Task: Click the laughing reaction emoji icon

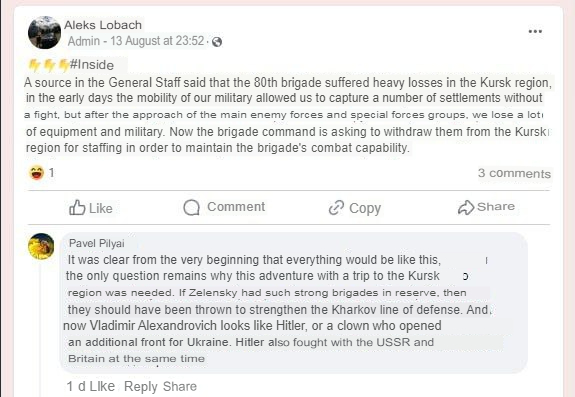Action: [36, 172]
